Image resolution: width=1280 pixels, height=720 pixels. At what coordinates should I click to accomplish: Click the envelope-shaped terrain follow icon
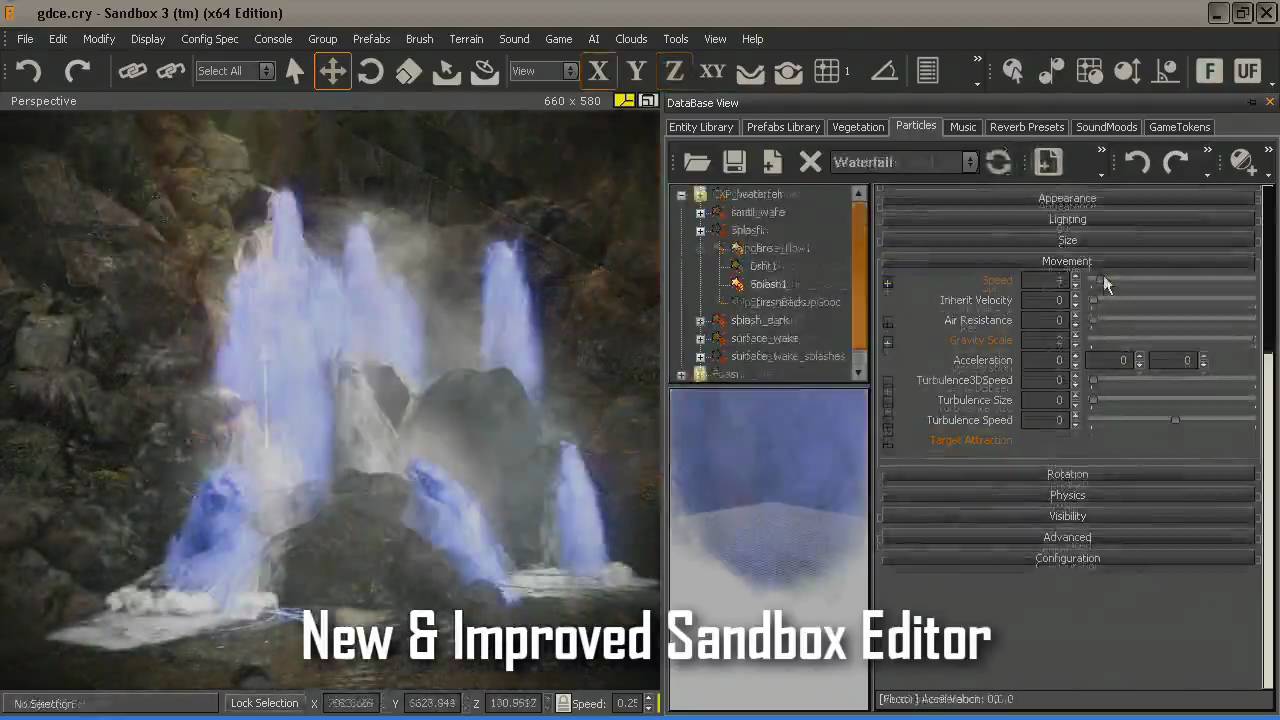pos(750,71)
